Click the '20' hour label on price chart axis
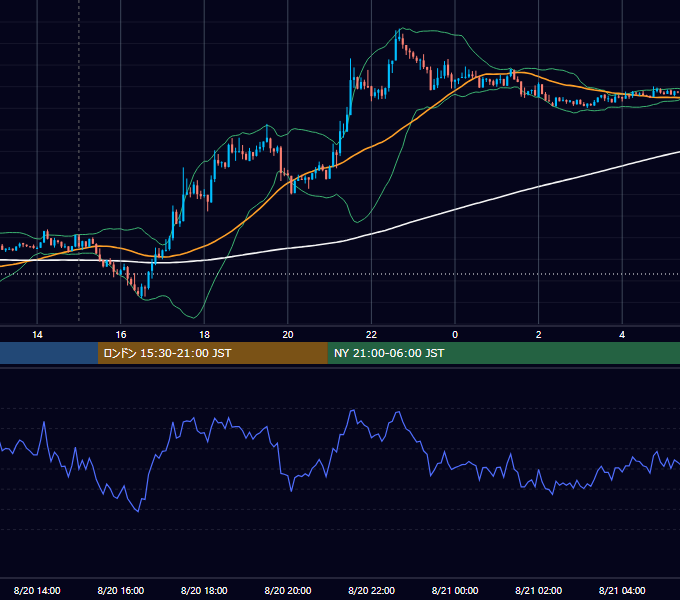680x600 pixels. tap(288, 335)
